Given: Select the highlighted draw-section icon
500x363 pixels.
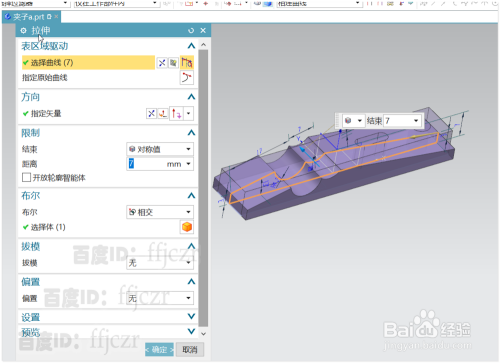Looking at the screenshot, I should tap(187, 62).
